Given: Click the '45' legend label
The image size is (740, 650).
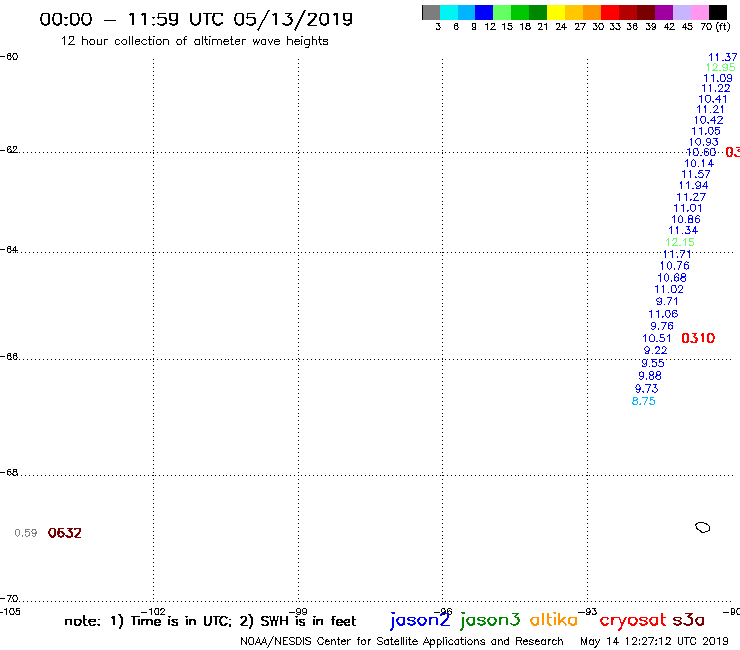Looking at the screenshot, I should 687,27.
